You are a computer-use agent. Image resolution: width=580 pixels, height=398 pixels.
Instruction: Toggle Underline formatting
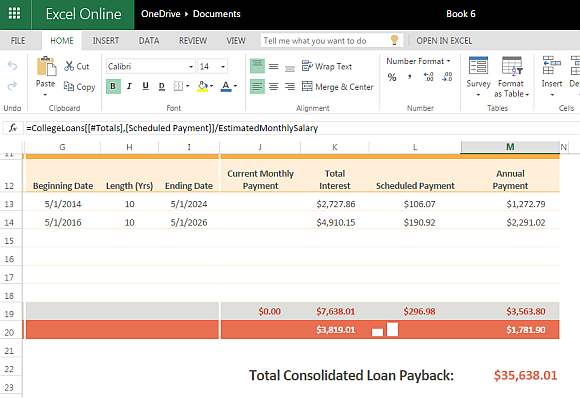click(x=145, y=87)
